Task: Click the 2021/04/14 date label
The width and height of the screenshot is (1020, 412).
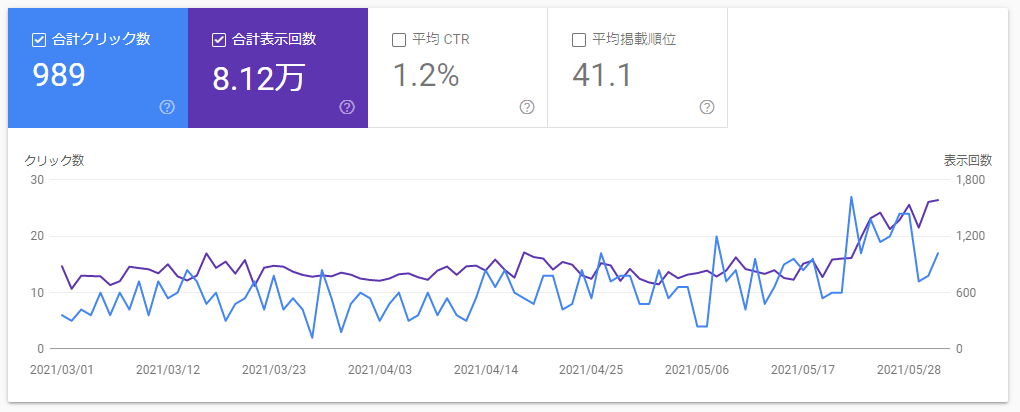Action: 486,370
